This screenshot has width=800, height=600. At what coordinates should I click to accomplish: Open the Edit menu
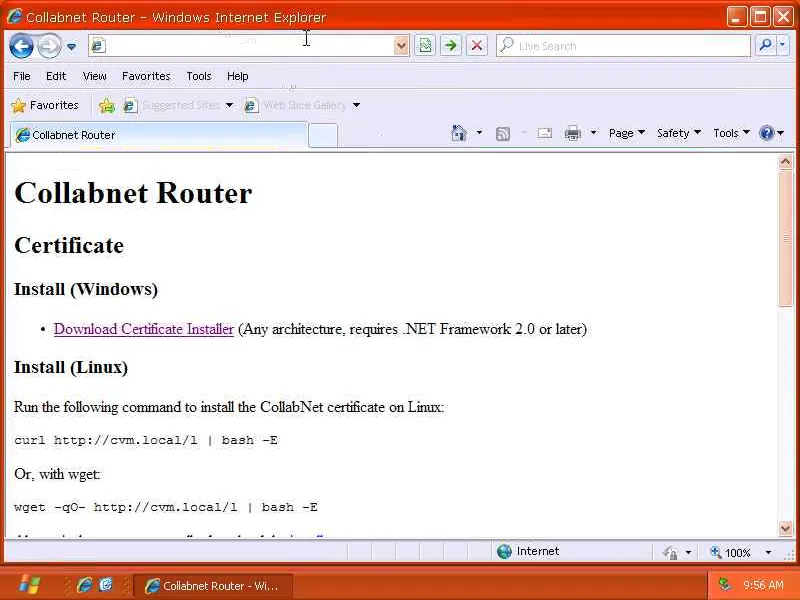pos(56,76)
